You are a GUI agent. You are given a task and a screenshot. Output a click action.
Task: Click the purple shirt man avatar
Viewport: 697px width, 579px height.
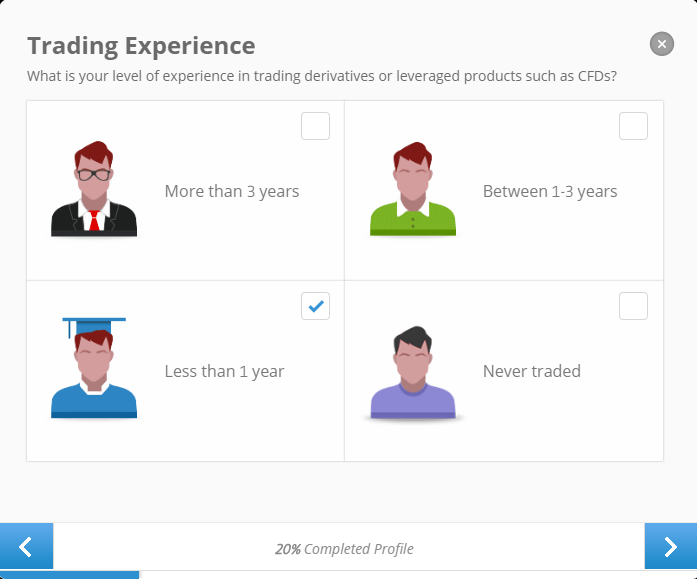(413, 372)
